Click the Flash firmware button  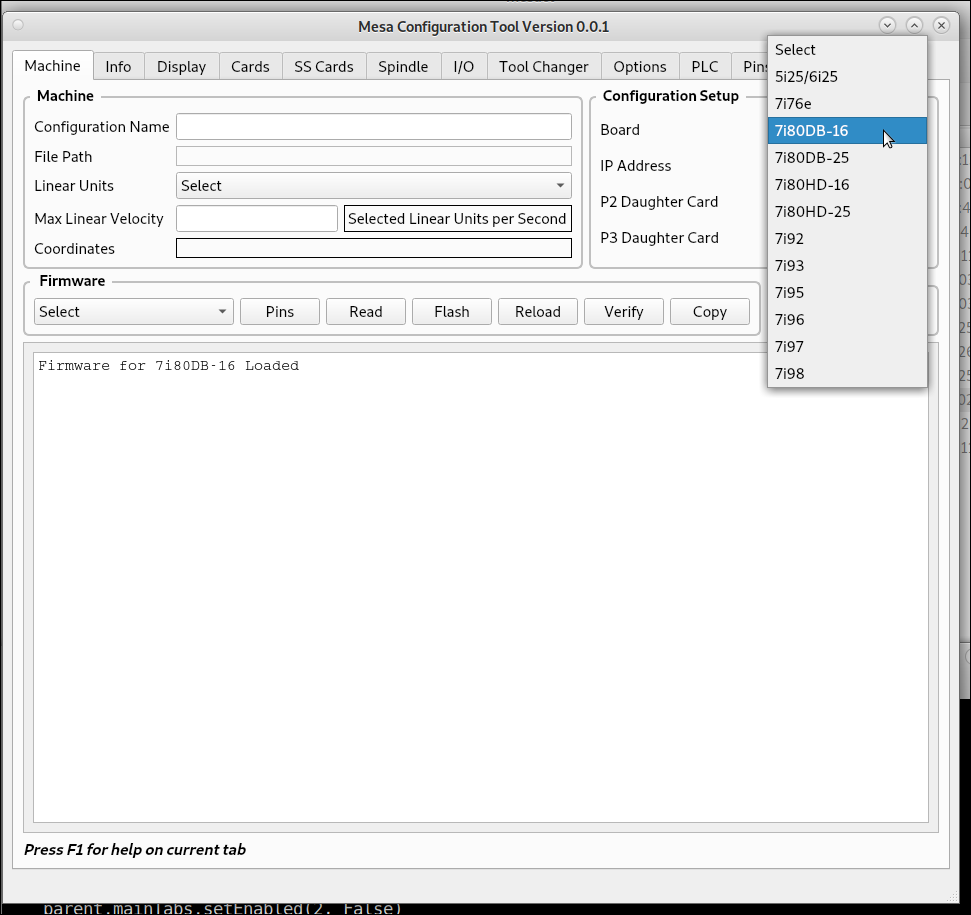coord(452,311)
